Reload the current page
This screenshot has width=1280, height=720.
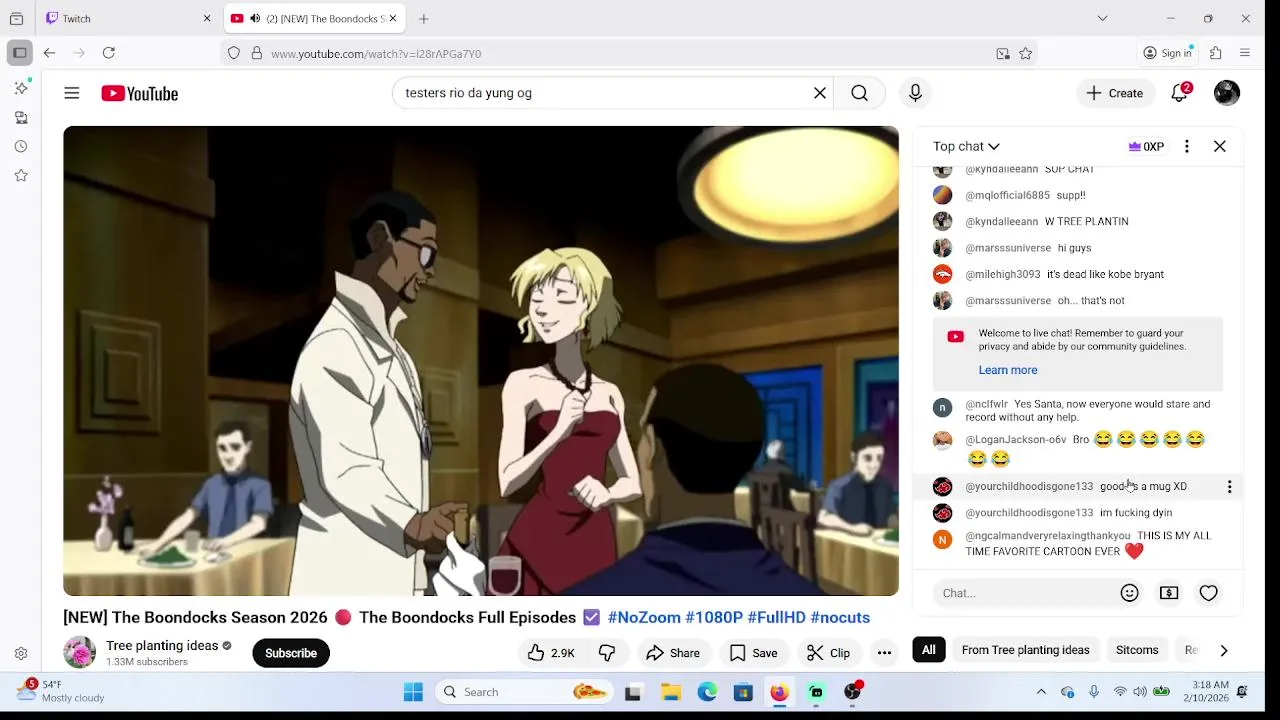tap(109, 53)
